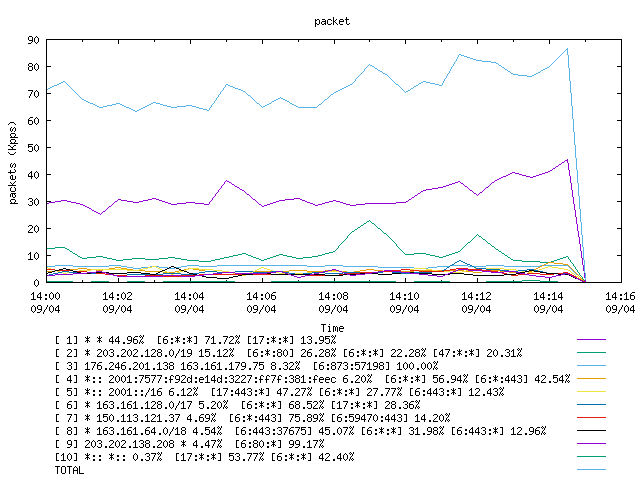Image resolution: width=640 pixels, height=480 pixels.
Task: Click the 14:06 09/04 time axis label
Action: 261,302
